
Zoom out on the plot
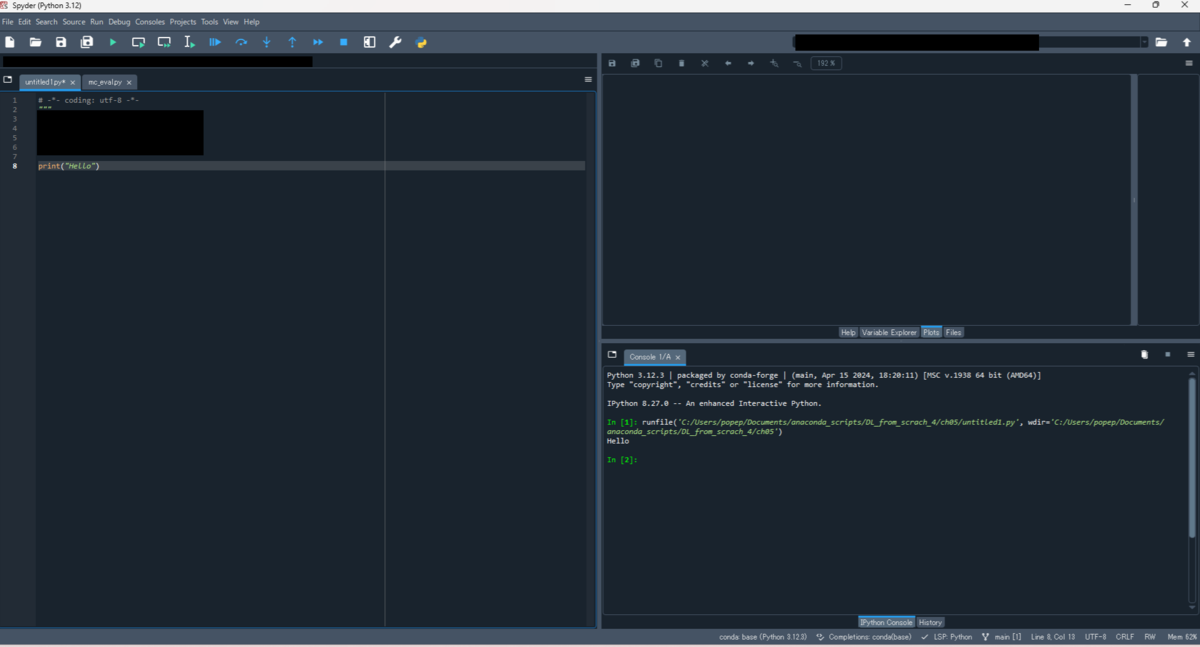coord(797,63)
